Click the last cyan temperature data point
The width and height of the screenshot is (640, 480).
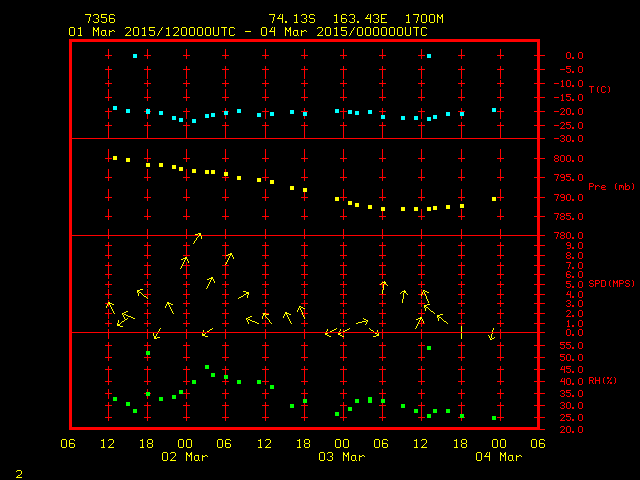click(x=494, y=110)
